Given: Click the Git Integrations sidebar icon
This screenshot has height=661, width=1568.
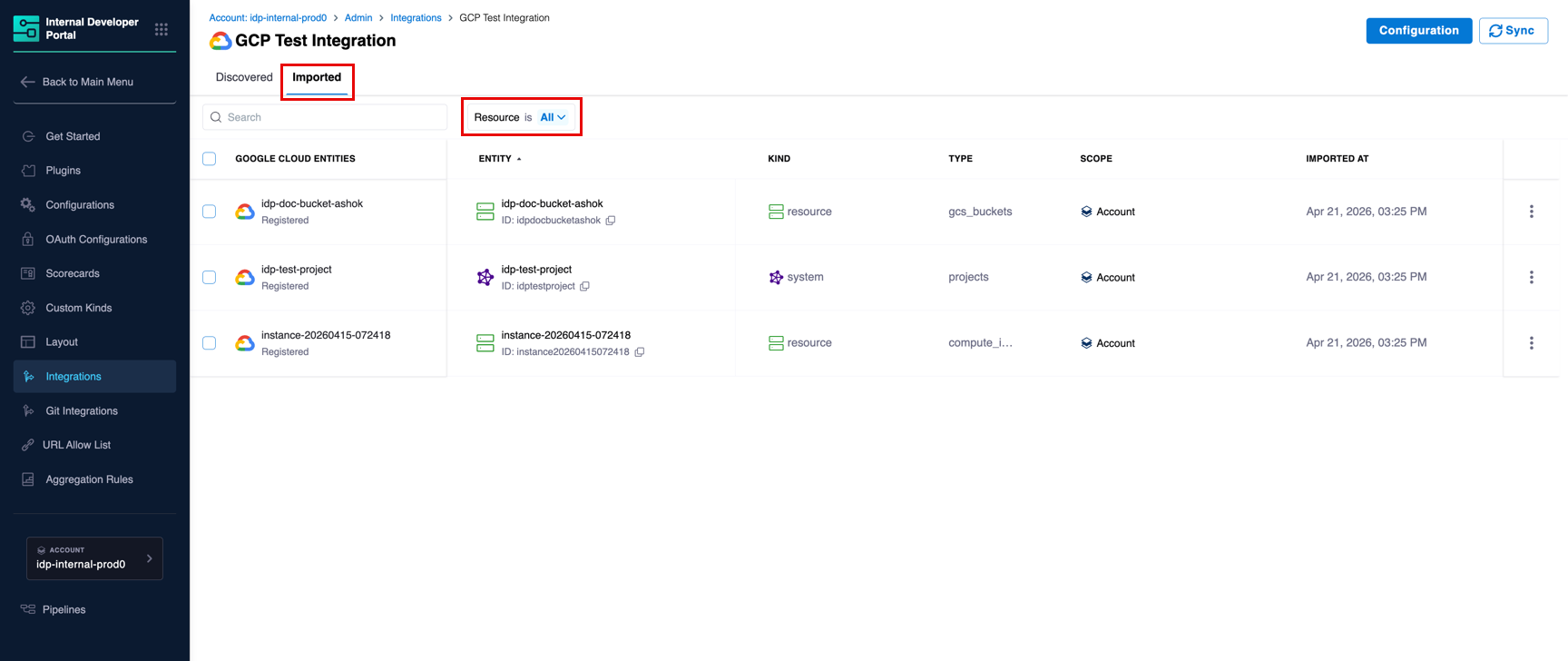Looking at the screenshot, I should coord(28,410).
